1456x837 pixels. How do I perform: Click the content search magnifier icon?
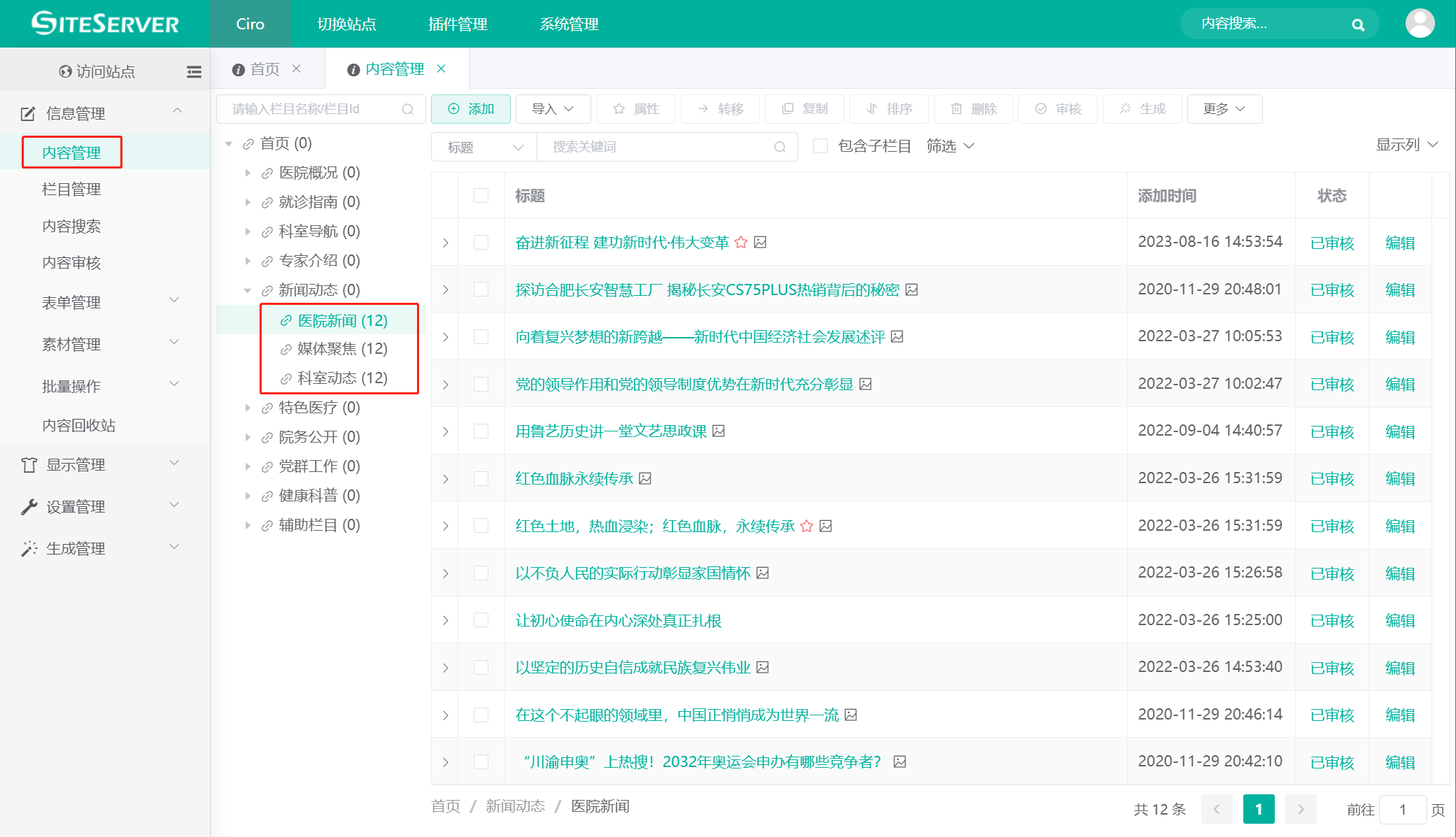click(x=1357, y=24)
